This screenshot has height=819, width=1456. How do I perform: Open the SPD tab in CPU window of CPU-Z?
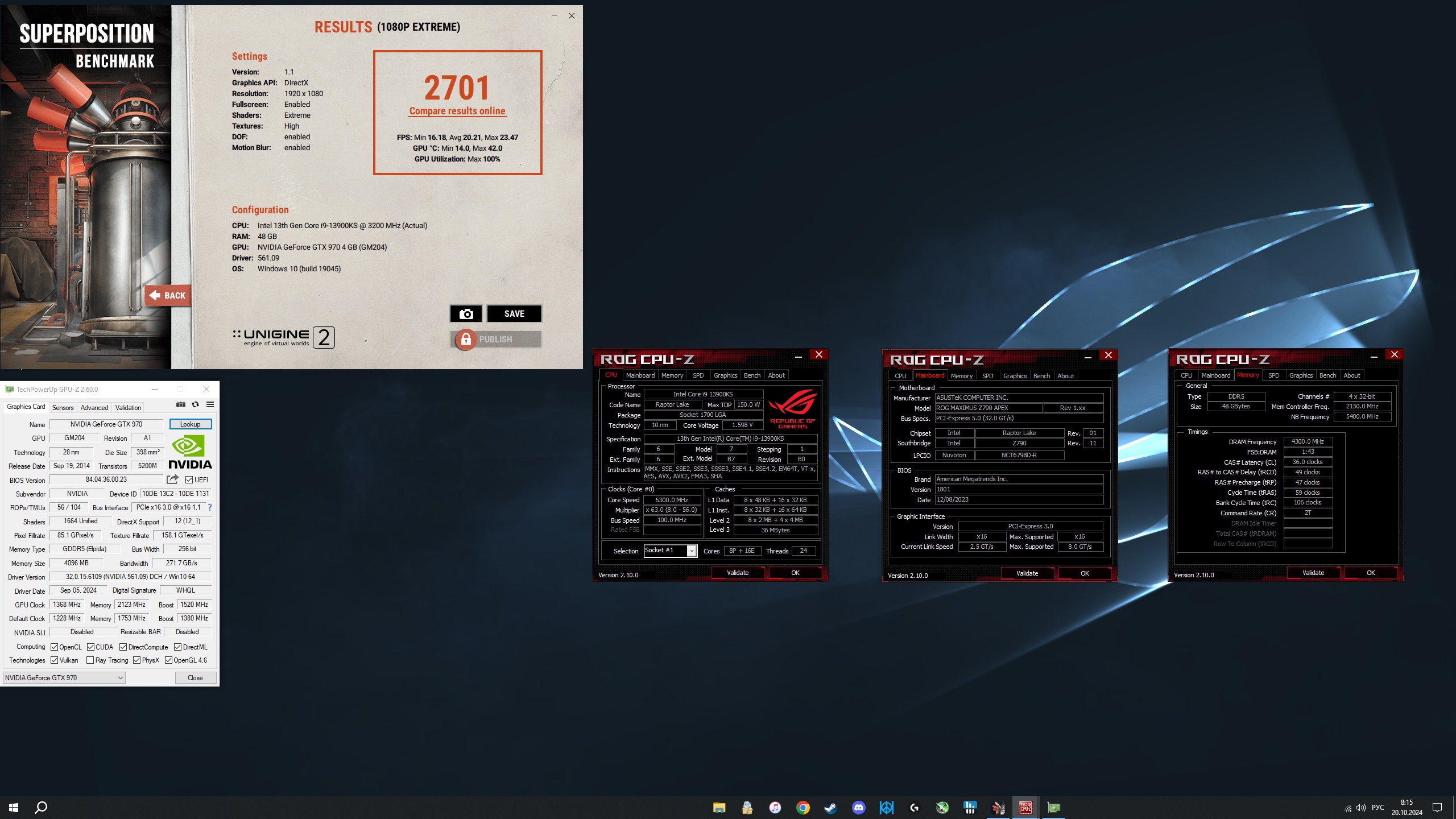698,375
